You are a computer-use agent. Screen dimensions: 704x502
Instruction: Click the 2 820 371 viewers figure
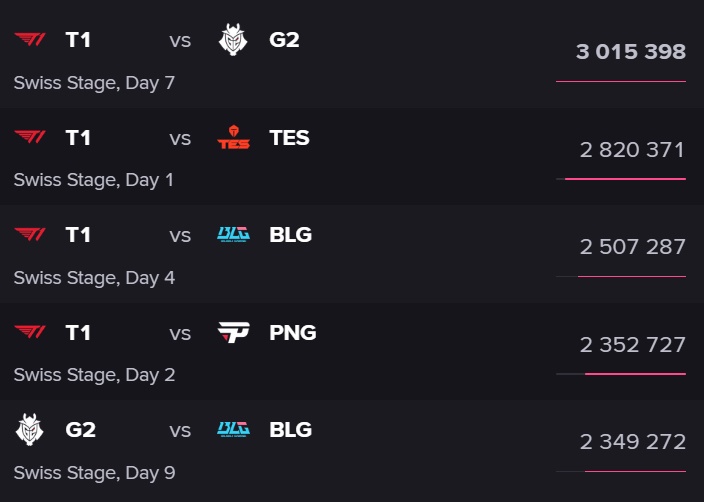pos(632,150)
